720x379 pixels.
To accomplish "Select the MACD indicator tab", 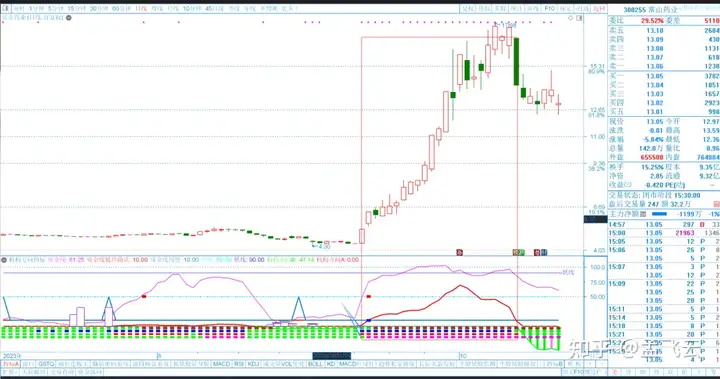I will click(x=221, y=364).
